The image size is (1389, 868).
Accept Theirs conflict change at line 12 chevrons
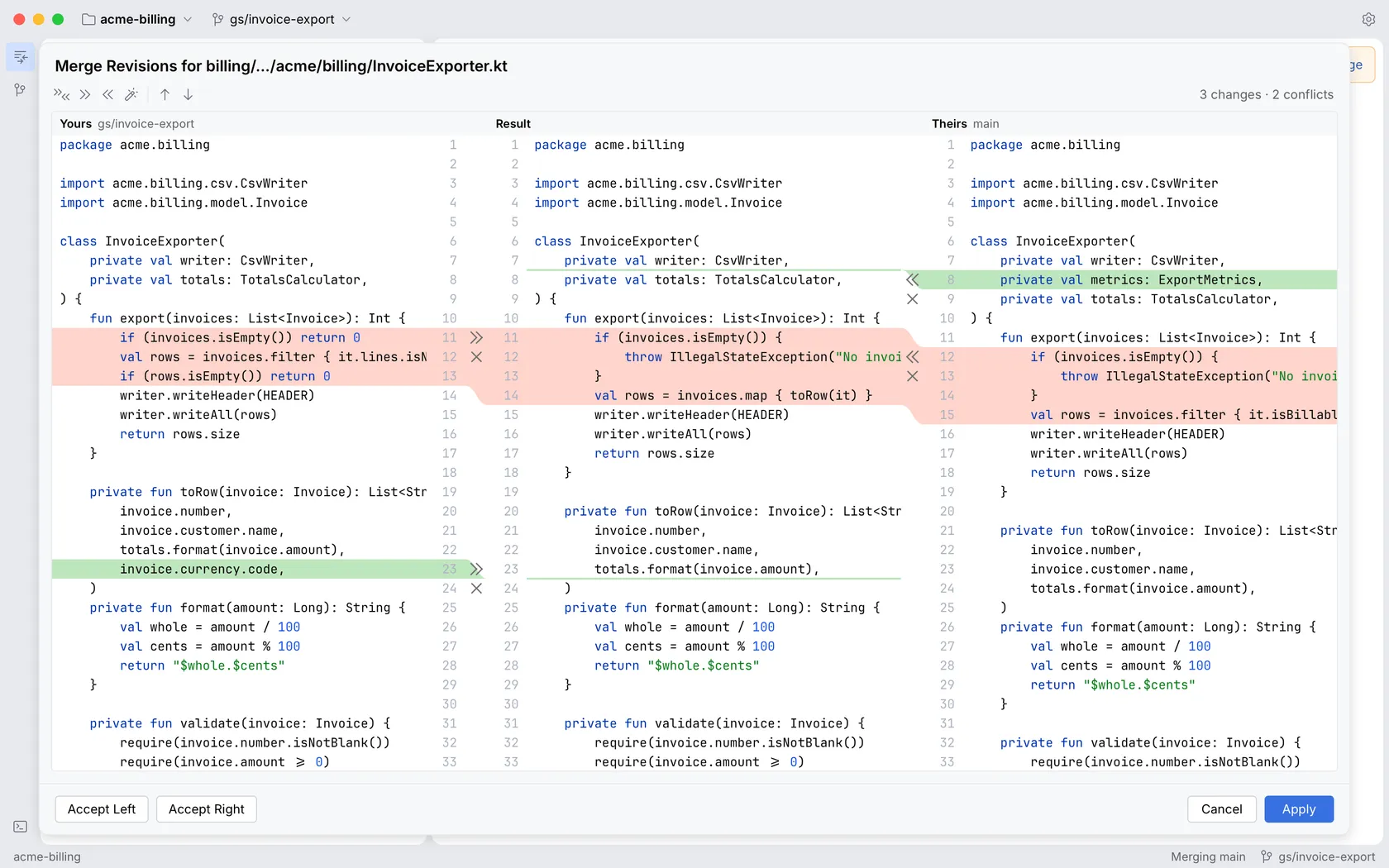tap(912, 357)
